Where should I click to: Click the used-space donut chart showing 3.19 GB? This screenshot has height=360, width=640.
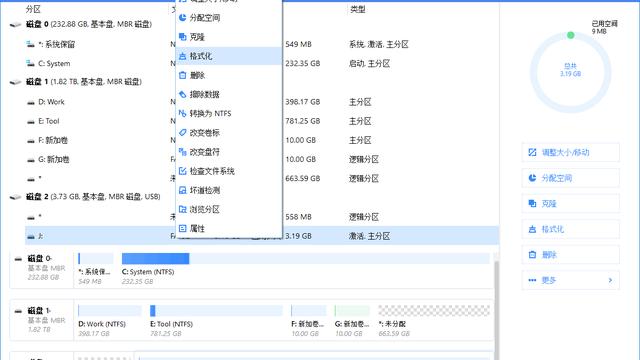pos(570,73)
